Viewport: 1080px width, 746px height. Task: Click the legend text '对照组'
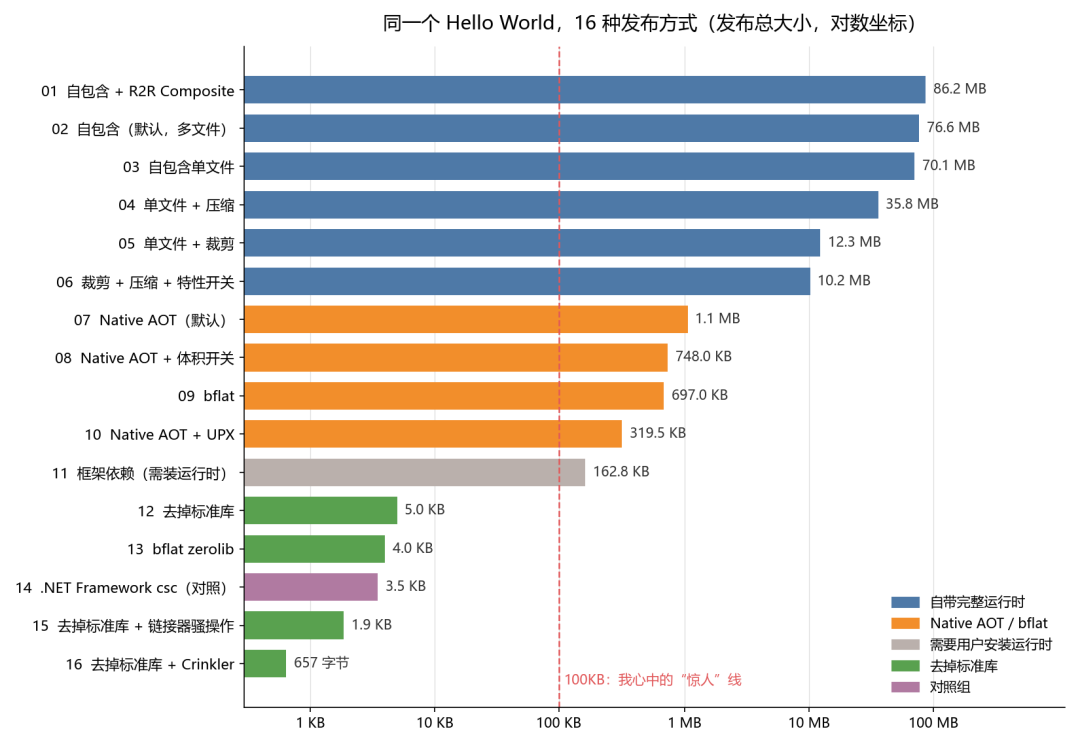click(x=950, y=687)
